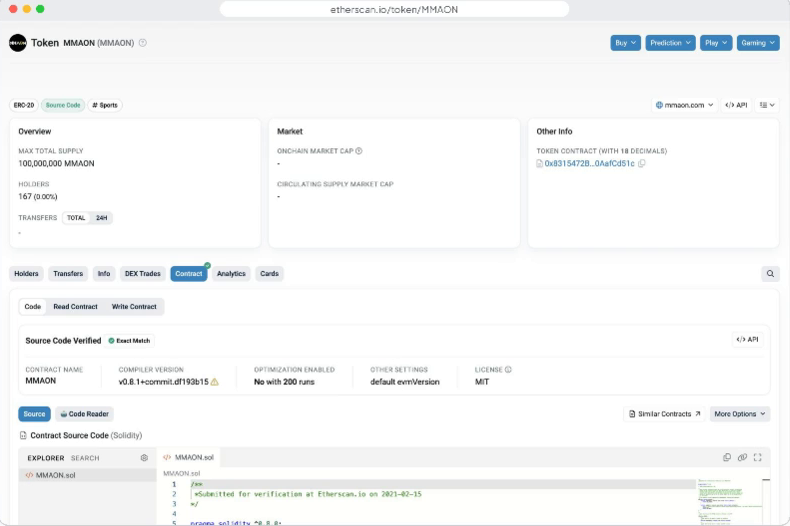Click the compiler version warning icon
Image resolution: width=790 pixels, height=526 pixels.
point(215,382)
